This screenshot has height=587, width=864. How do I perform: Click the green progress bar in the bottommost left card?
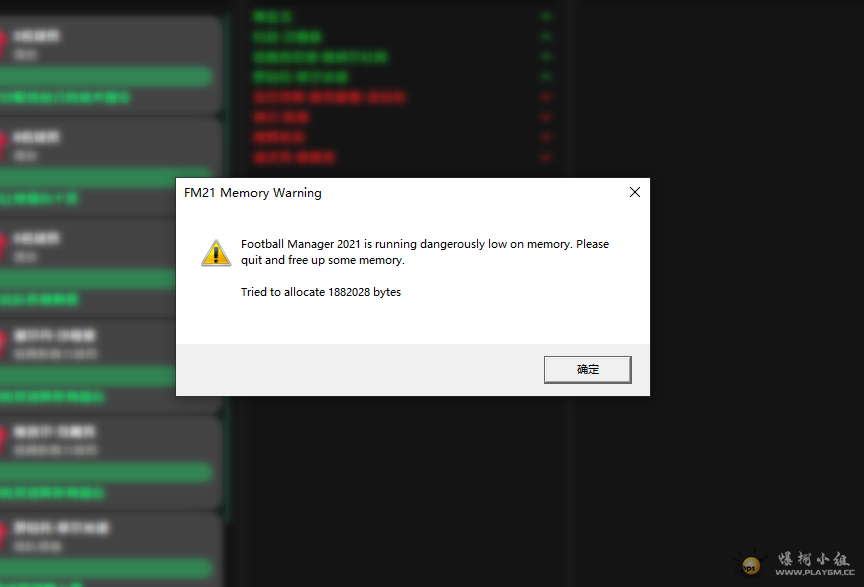tap(106, 568)
